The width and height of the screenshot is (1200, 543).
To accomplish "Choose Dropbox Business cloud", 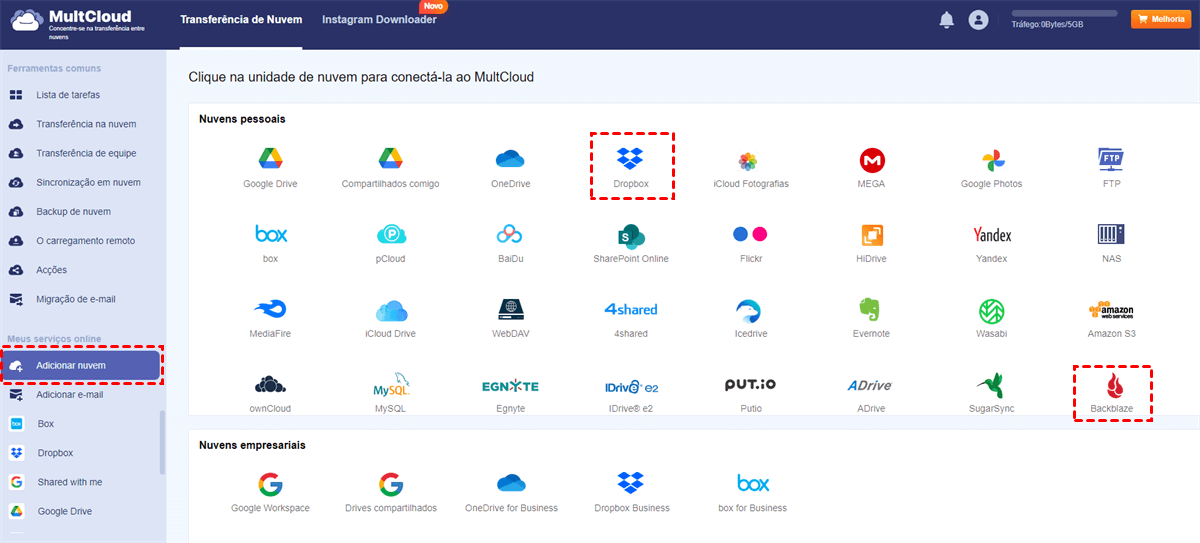I will tap(631, 492).
